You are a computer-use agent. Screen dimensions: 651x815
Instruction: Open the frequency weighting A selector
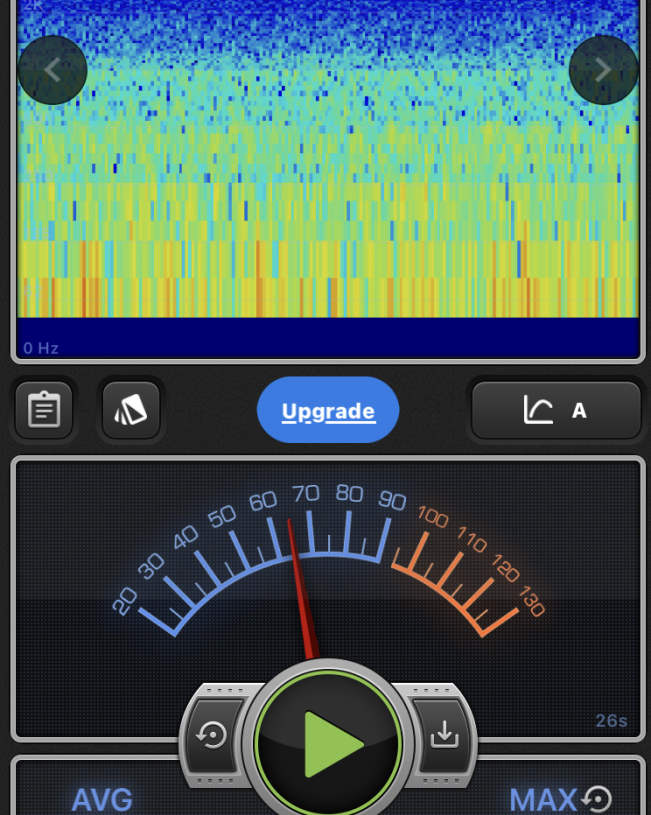click(556, 410)
